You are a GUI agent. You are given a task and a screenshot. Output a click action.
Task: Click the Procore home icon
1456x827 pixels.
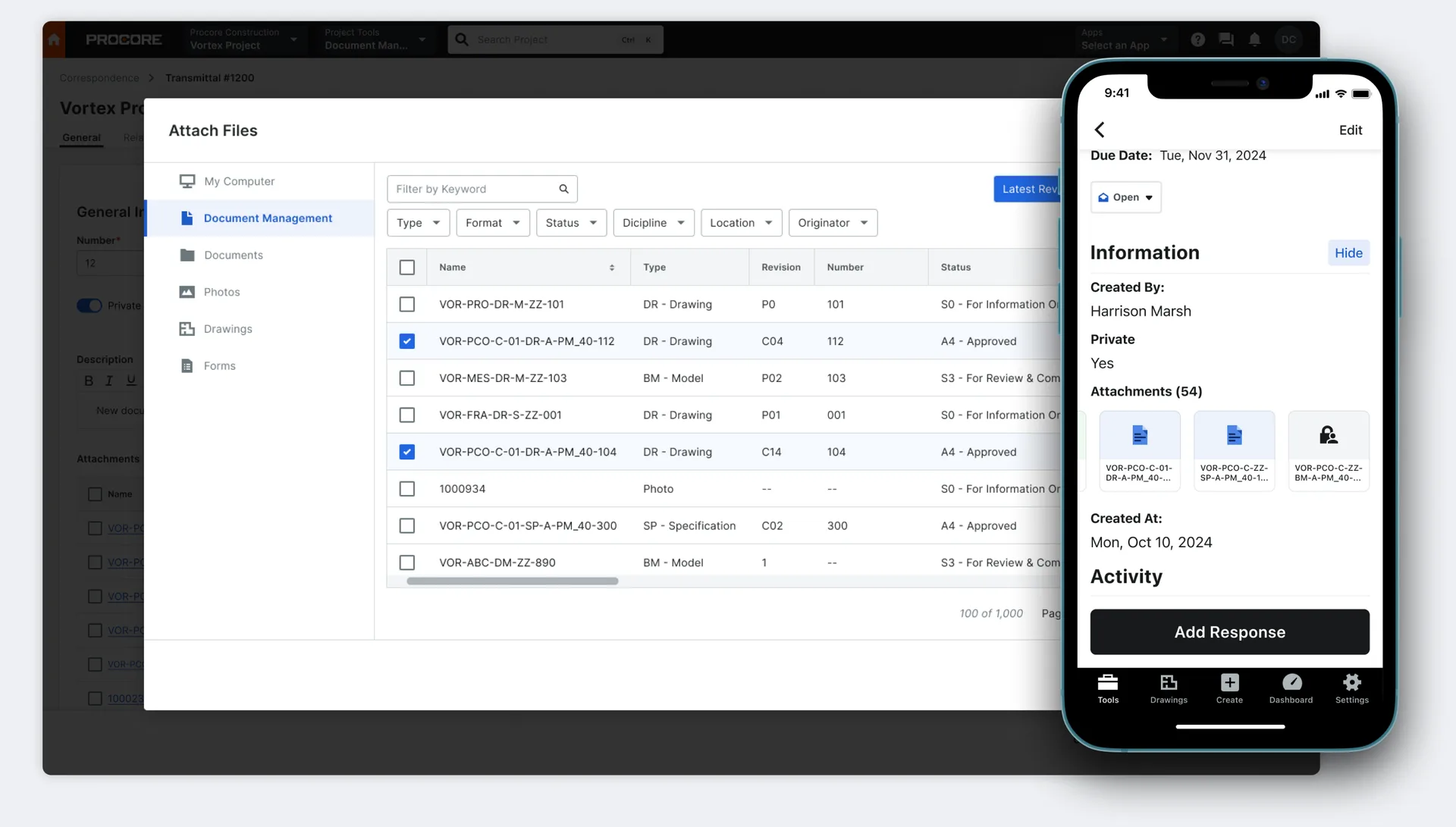click(54, 39)
